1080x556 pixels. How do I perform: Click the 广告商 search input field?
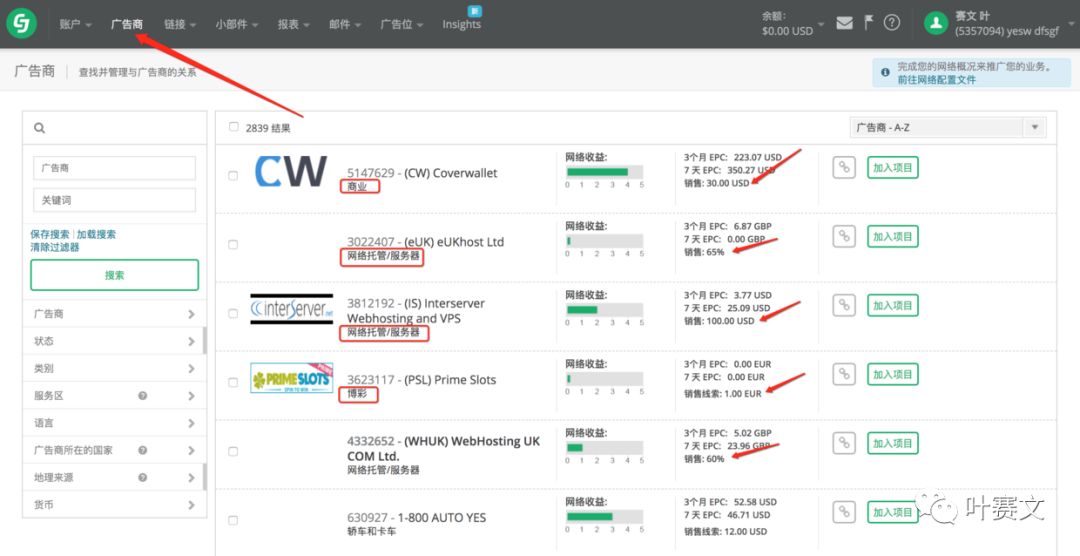click(x=114, y=167)
